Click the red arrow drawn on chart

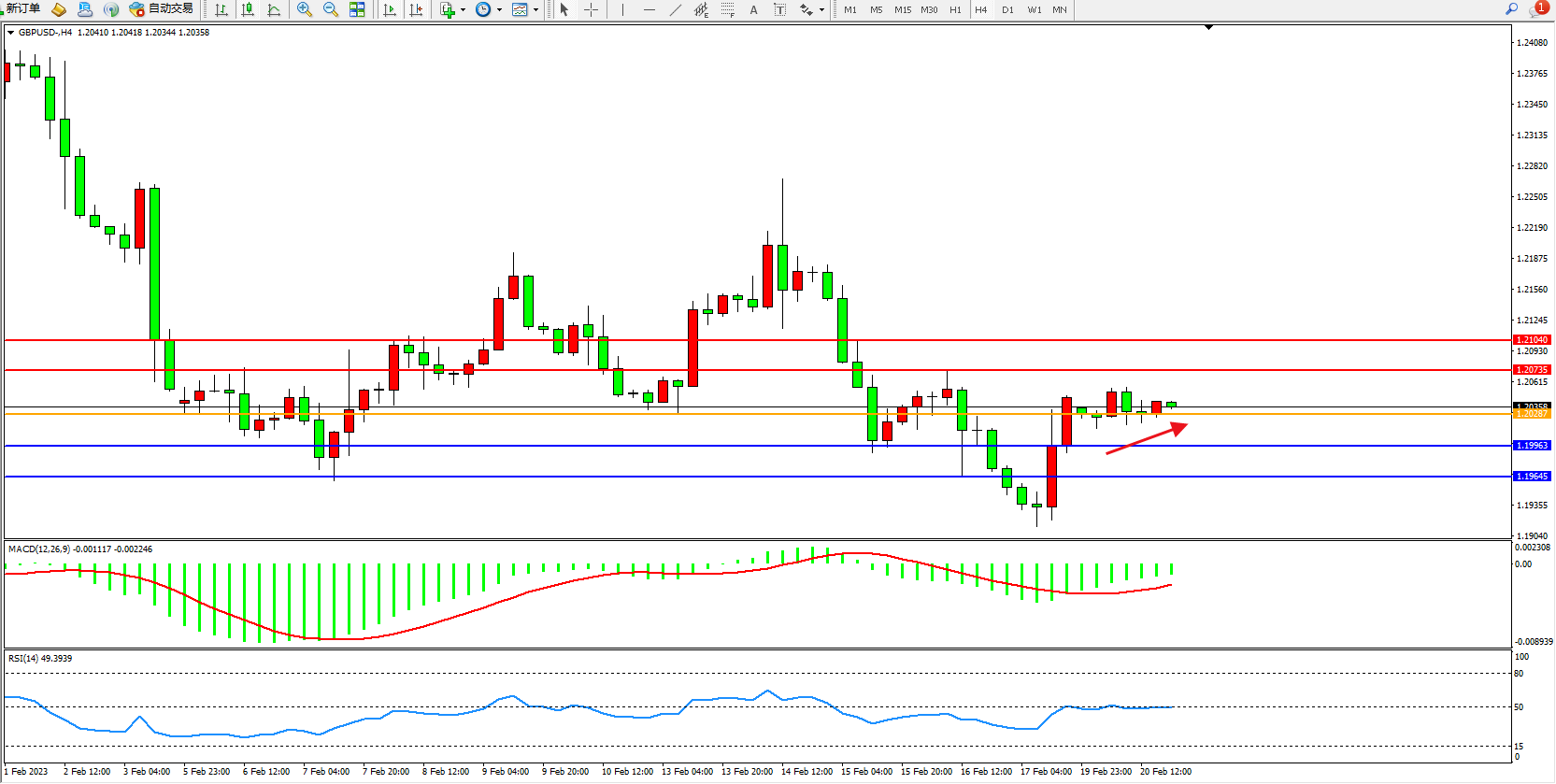click(1147, 438)
